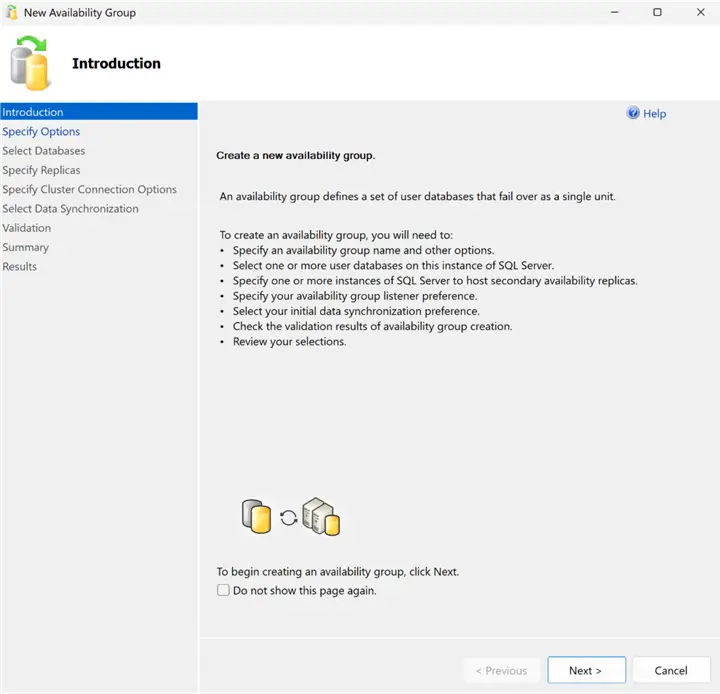Jump to the Validation step
The width and height of the screenshot is (720, 694).
pyautogui.click(x=27, y=228)
